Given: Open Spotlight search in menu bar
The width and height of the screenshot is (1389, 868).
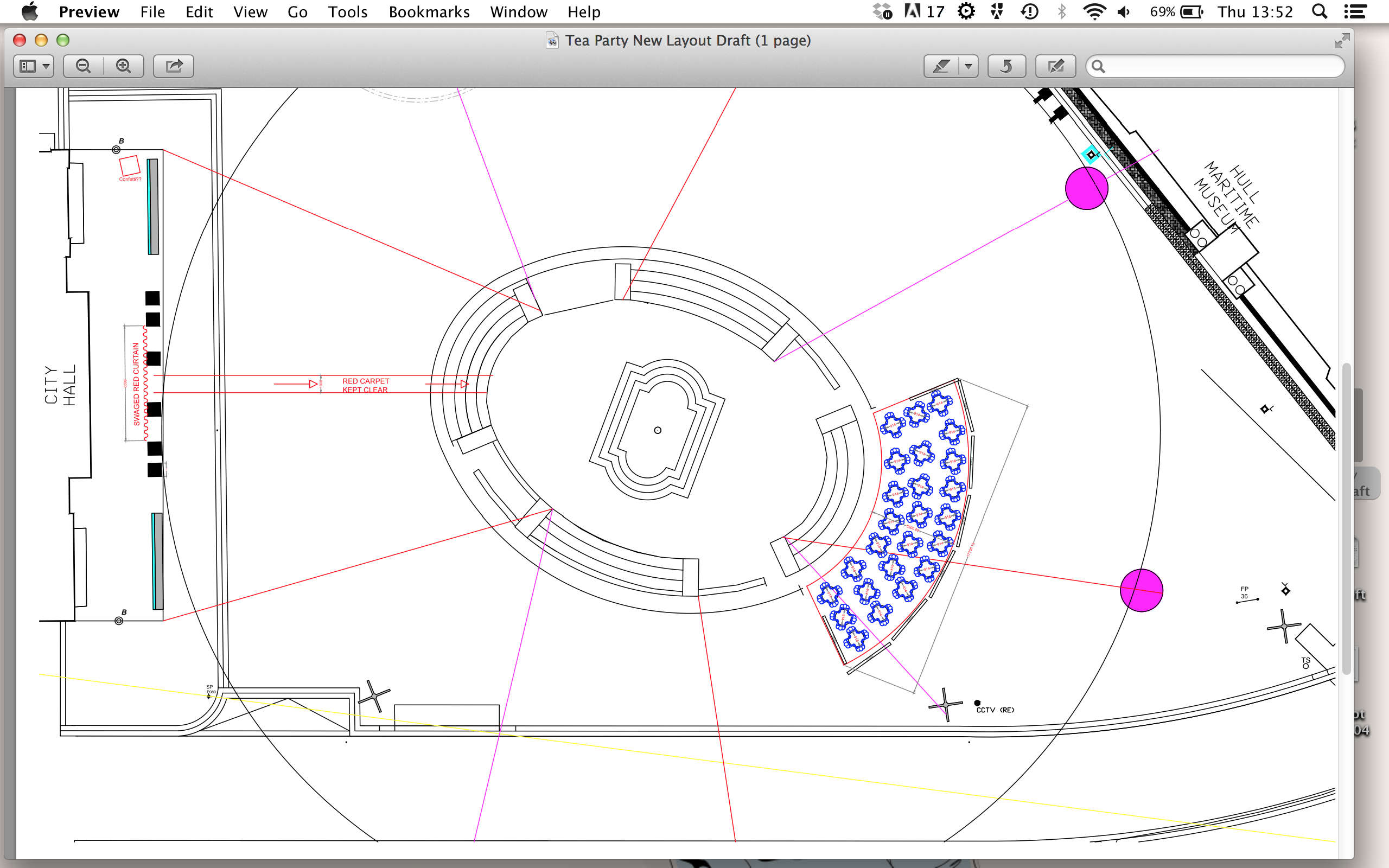Looking at the screenshot, I should [1320, 11].
